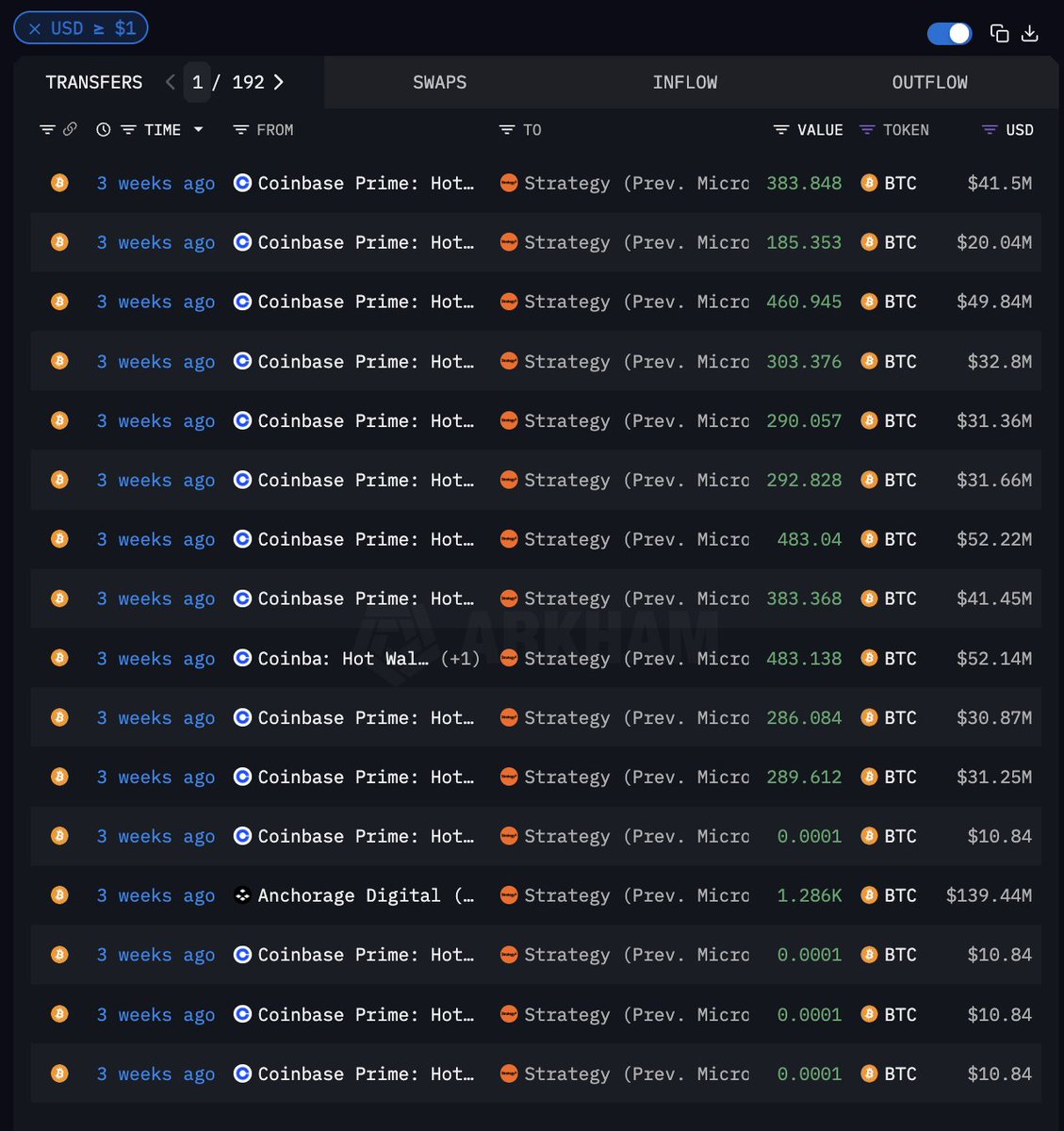
Task: Click the (+1) additional senders indicator
Action: point(461,658)
